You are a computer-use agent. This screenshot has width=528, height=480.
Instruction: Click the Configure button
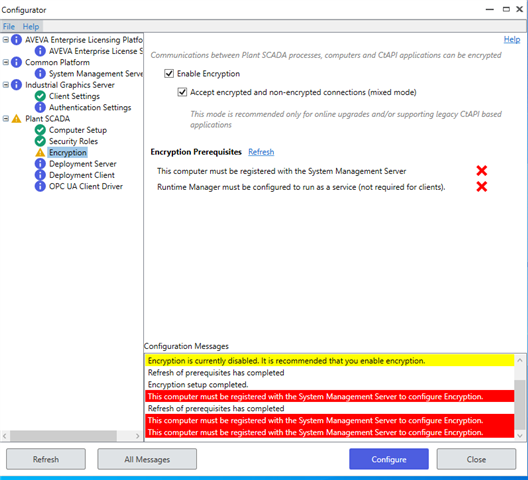389,459
